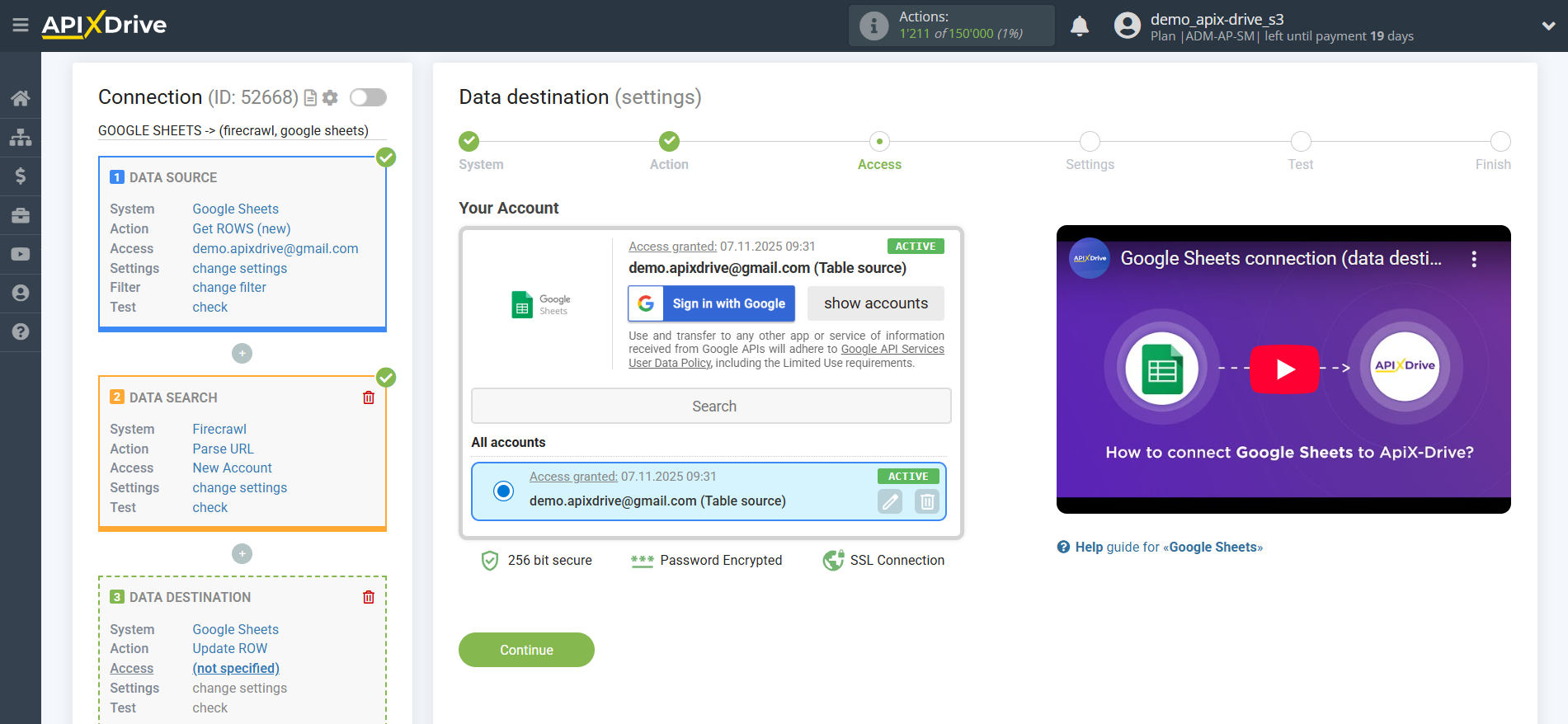
Task: Click the ApiX-Drive channel avatar in the video
Action: tap(1090, 258)
